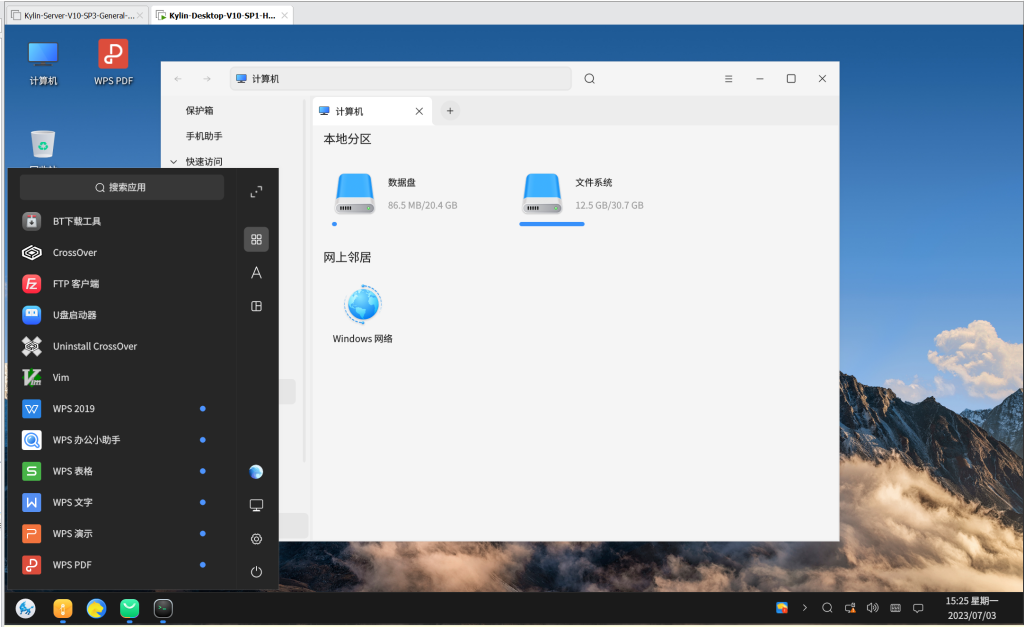Click the search apps field
1024x627 pixels.
[x=121, y=187]
